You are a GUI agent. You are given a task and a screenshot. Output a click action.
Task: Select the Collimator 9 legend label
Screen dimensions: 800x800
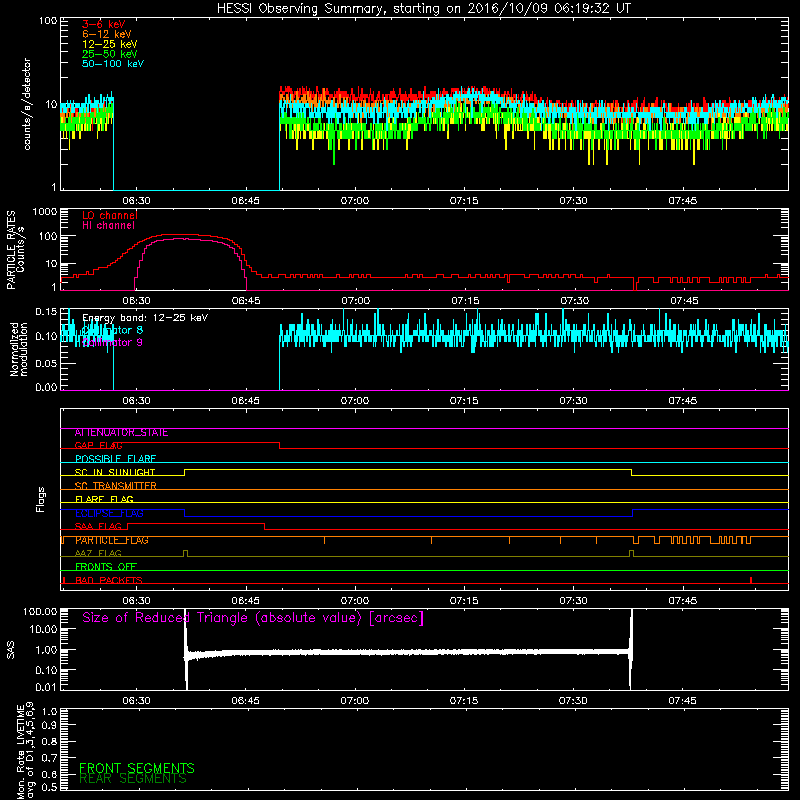point(112,342)
